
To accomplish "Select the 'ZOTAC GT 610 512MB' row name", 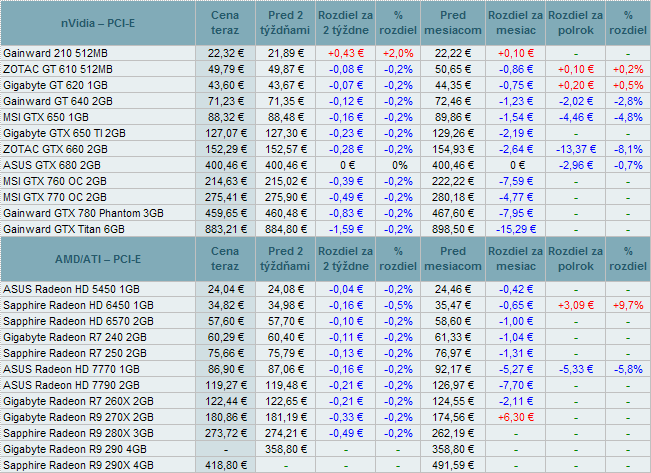I will 58,69.
